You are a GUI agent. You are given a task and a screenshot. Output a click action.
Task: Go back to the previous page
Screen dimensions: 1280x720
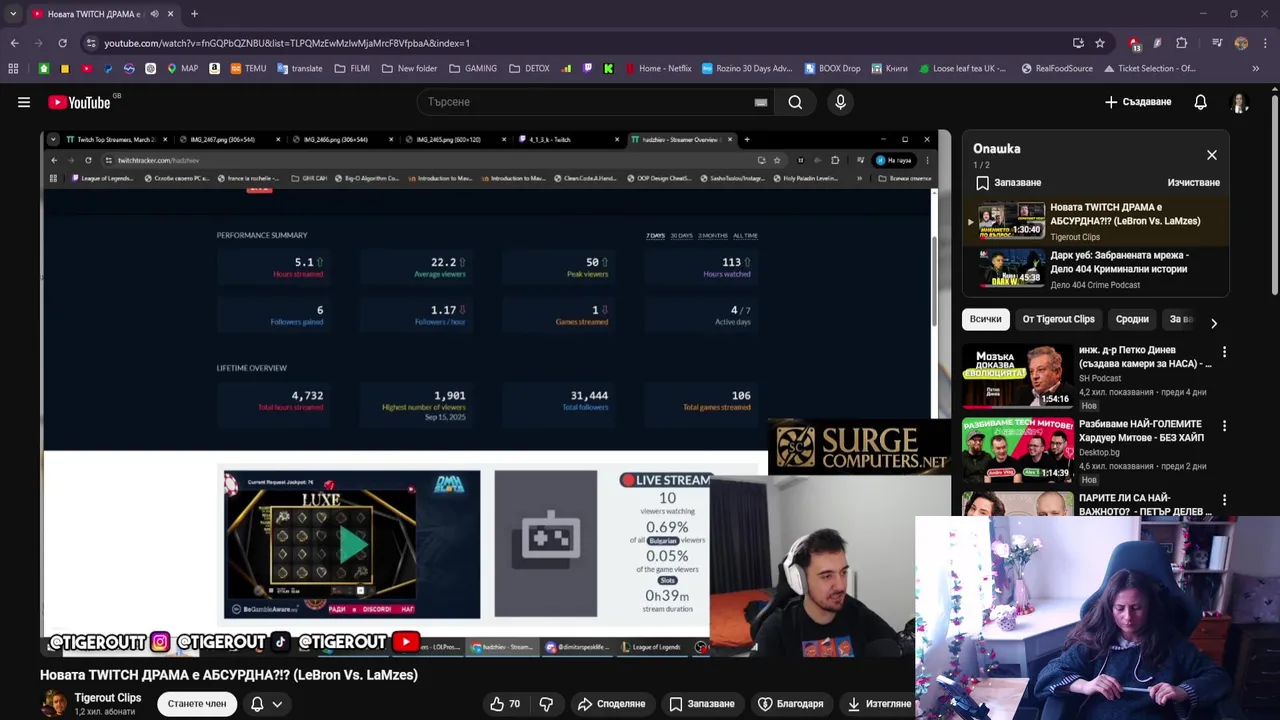pyautogui.click(x=14, y=43)
